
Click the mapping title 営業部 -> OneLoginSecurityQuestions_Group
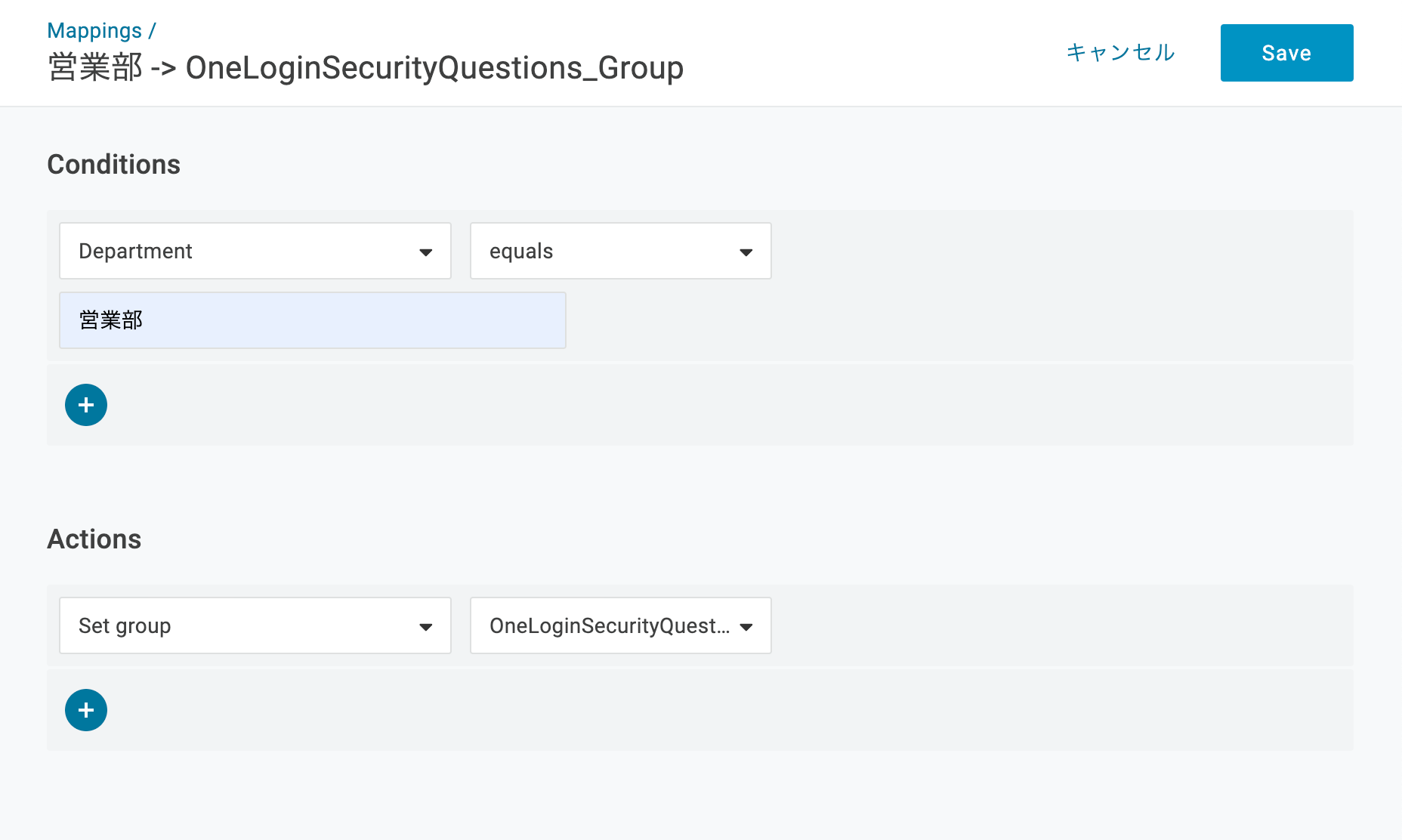[x=366, y=68]
